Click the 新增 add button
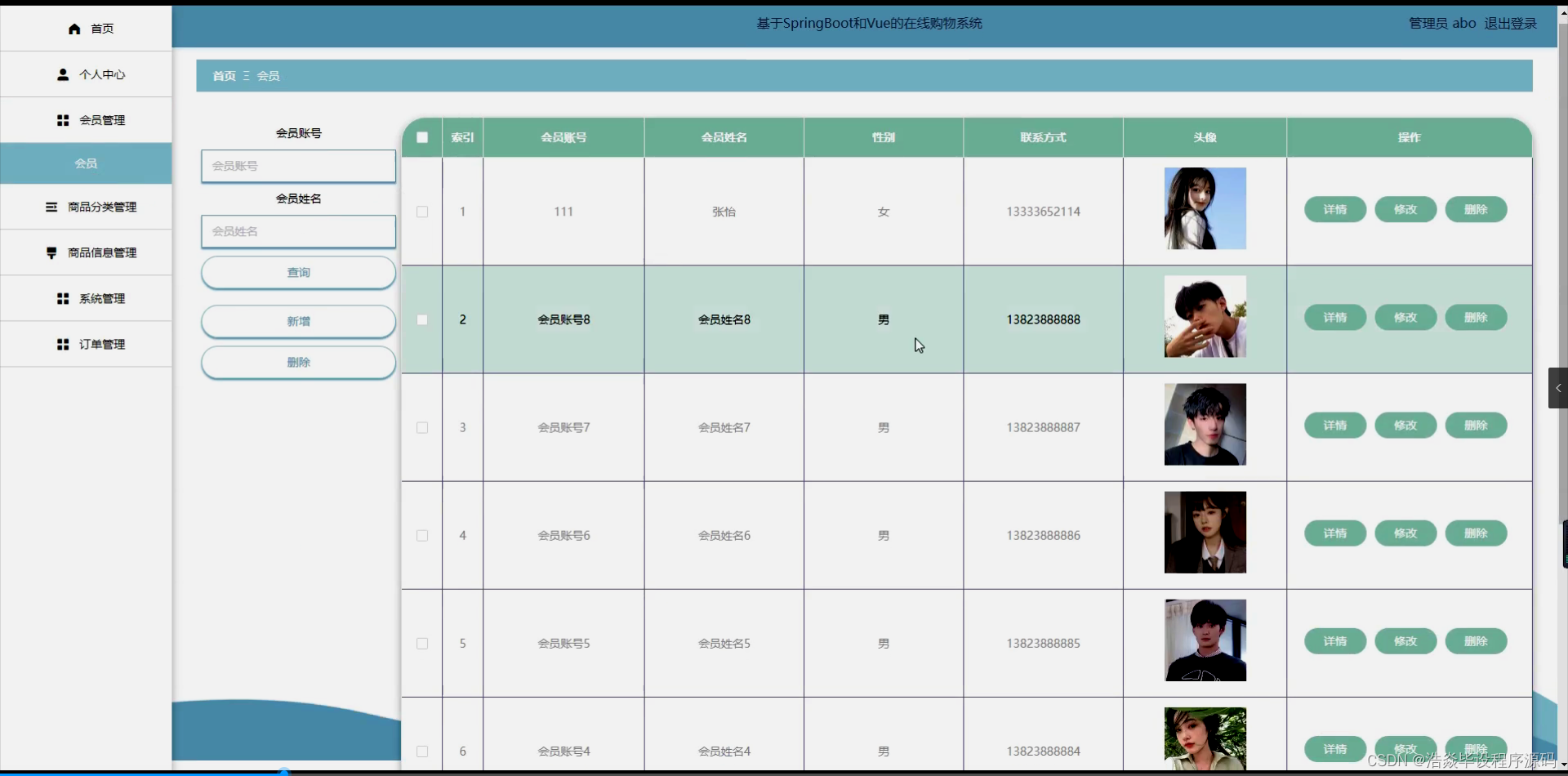Viewport: 1568px width, 776px height. pyautogui.click(x=297, y=321)
